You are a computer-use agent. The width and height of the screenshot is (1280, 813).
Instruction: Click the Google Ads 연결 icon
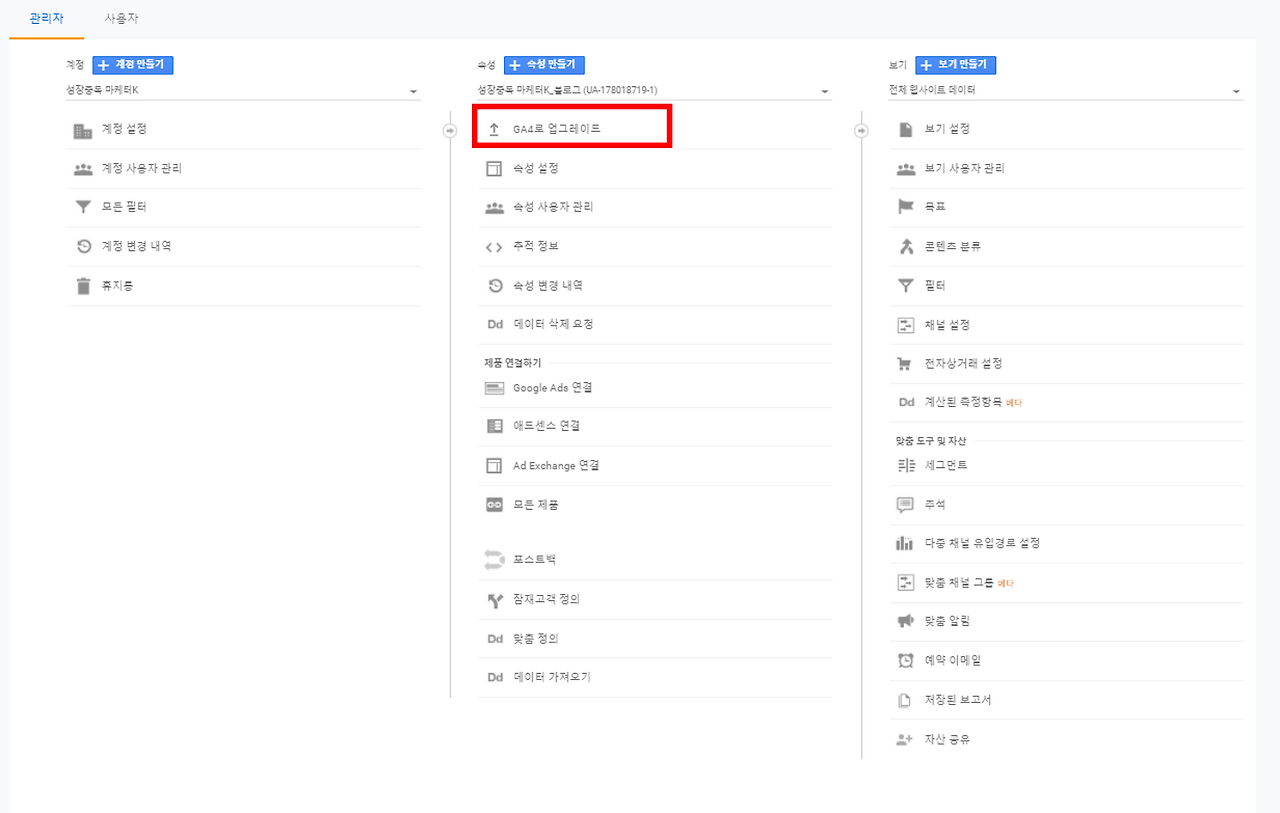coord(494,388)
